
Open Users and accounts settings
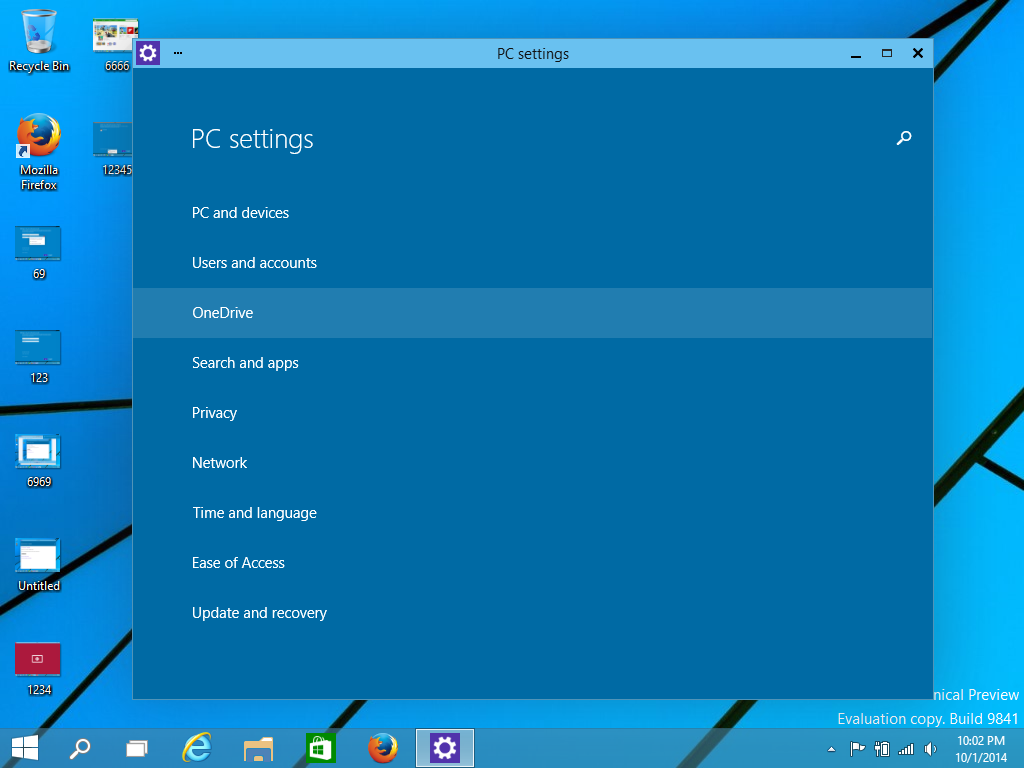pos(254,263)
